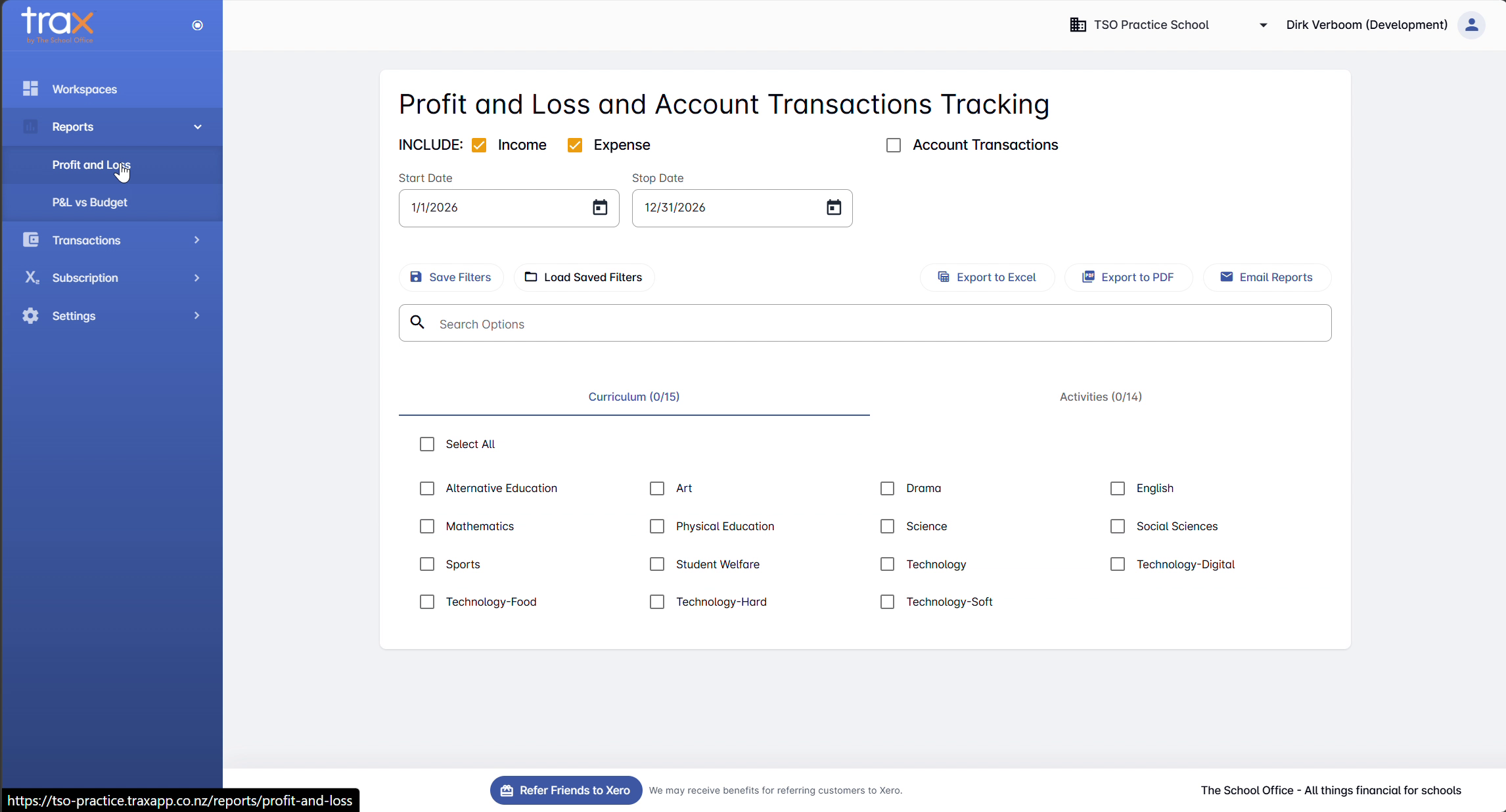Check the Physical Education option
Screen dimensions: 1506x812
click(657, 526)
